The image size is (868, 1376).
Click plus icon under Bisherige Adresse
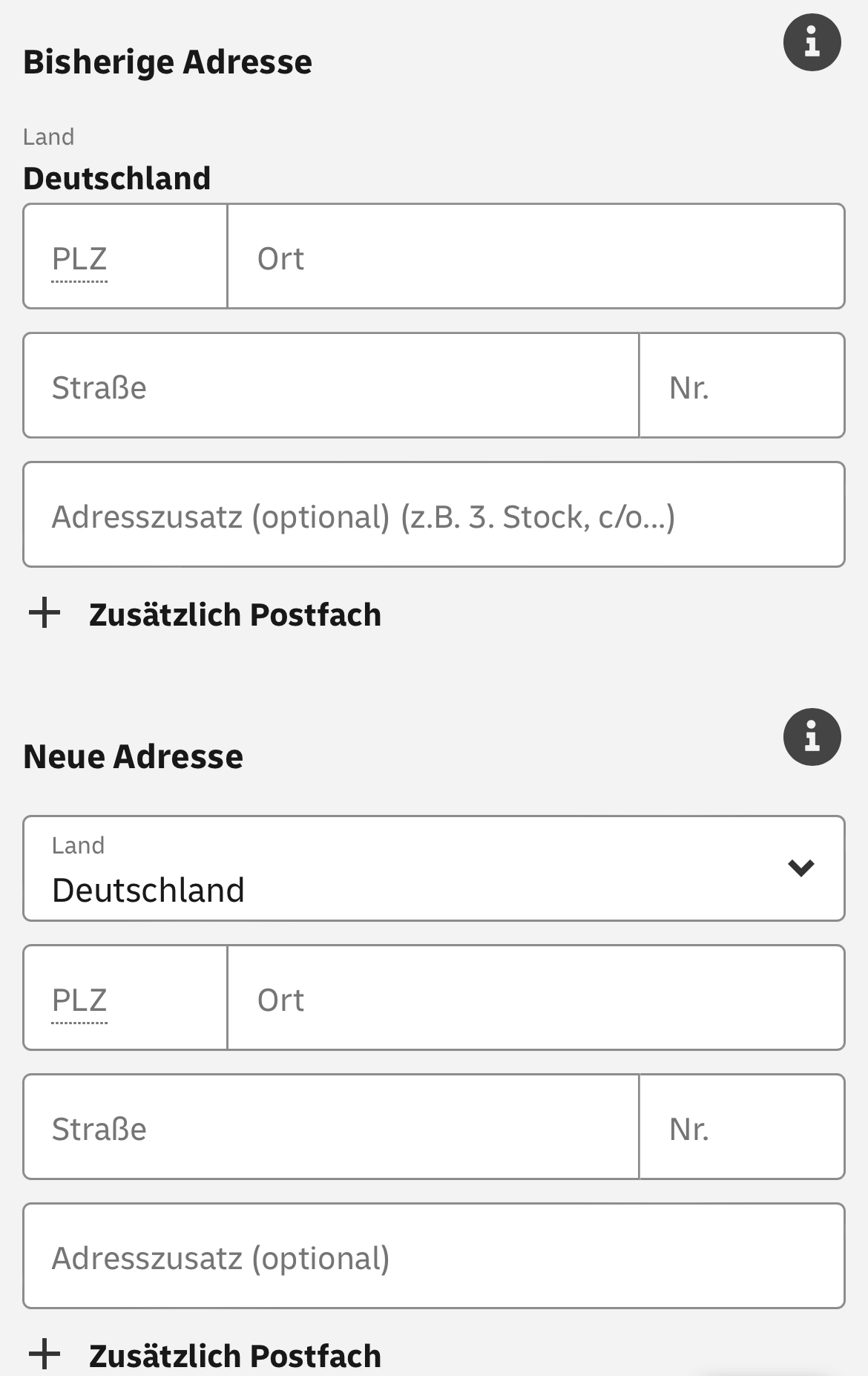click(x=45, y=613)
